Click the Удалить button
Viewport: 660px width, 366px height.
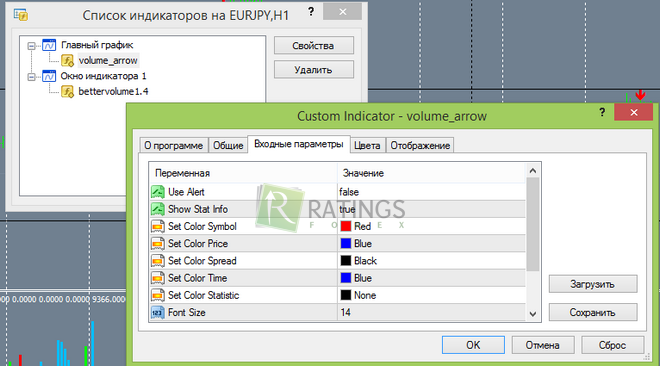(314, 70)
